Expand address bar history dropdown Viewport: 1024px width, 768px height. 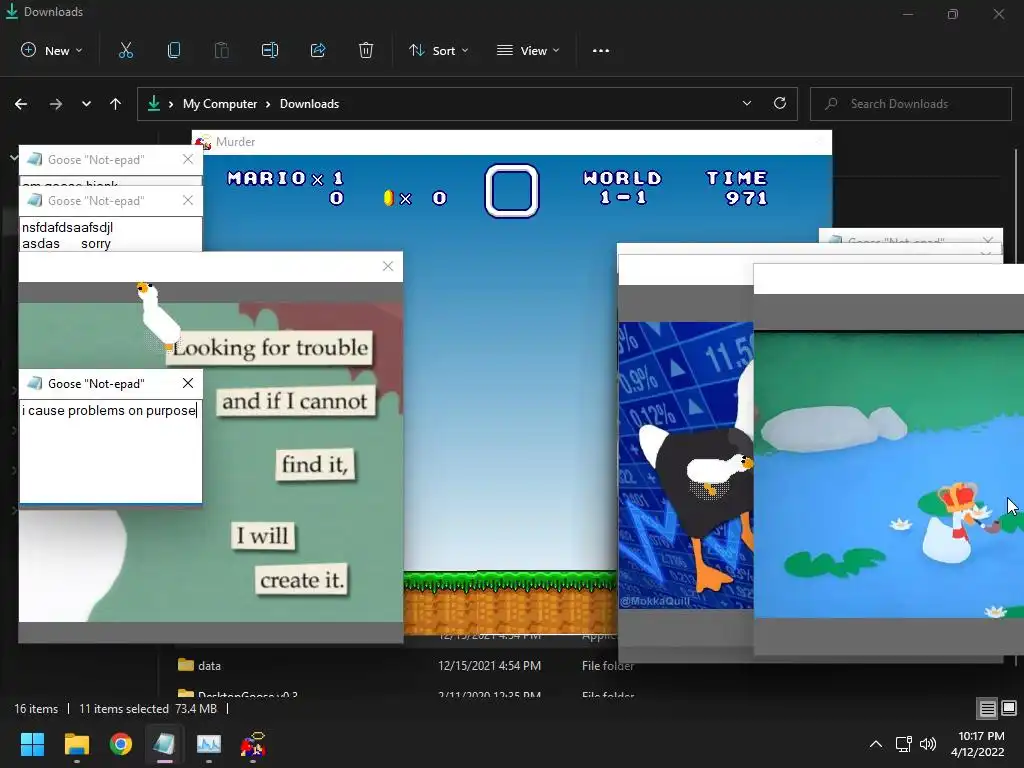coord(746,103)
